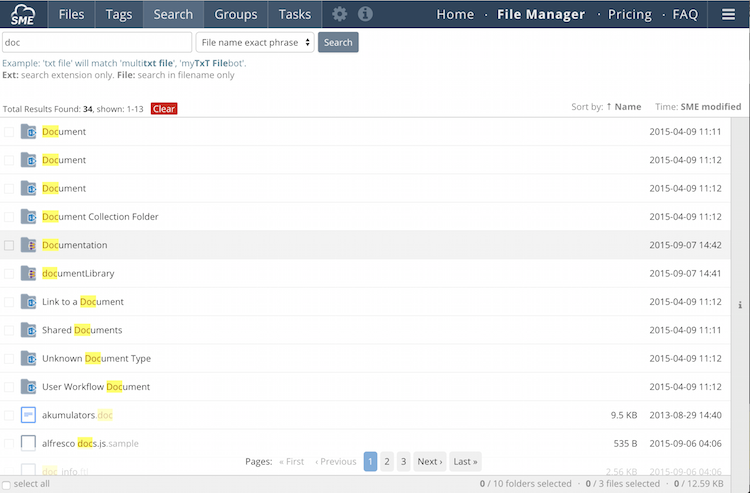
Task: Check the box for akumulators.doc
Action: [x=9, y=415]
